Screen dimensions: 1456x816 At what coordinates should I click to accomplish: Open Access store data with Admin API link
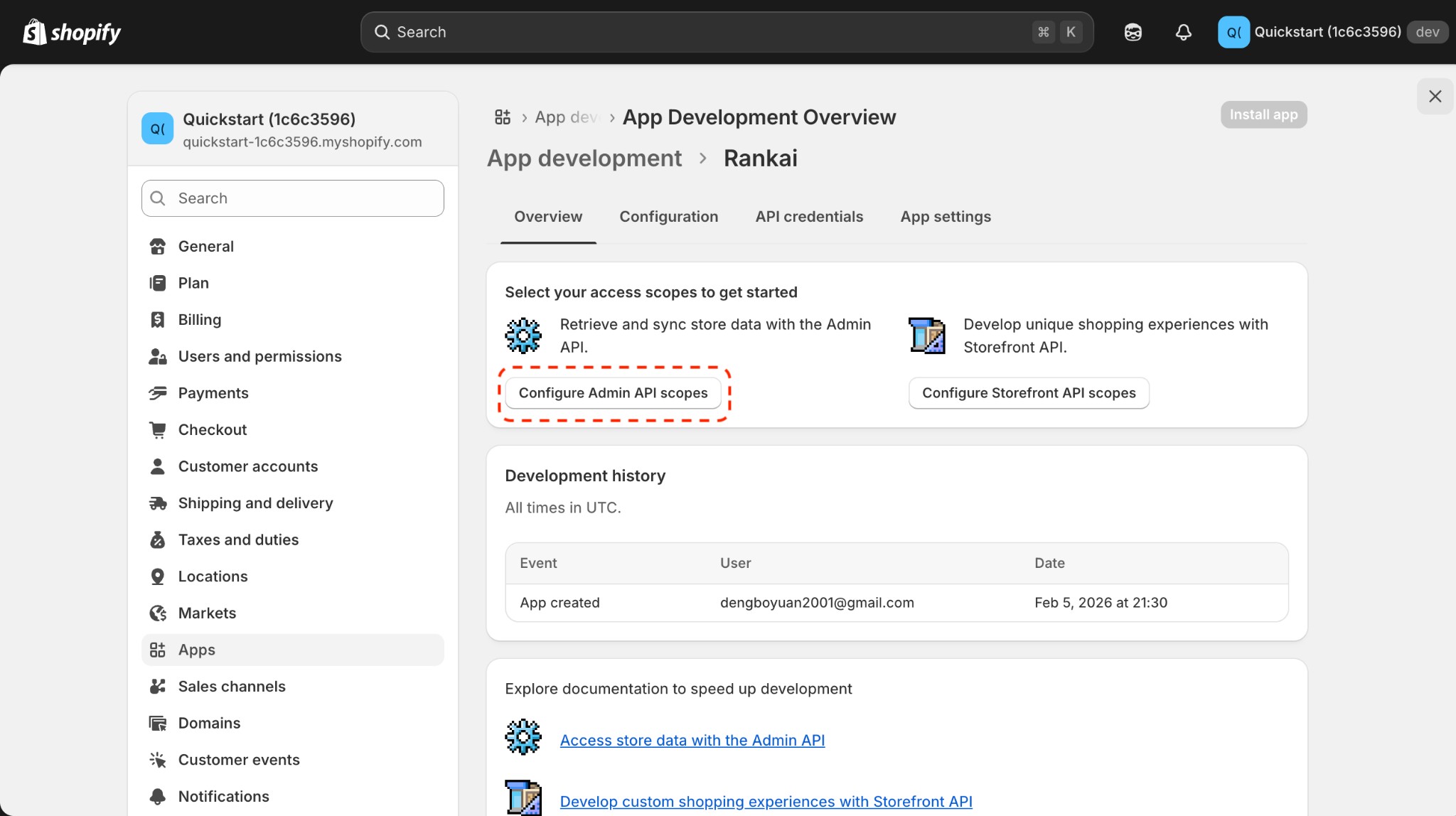click(692, 740)
